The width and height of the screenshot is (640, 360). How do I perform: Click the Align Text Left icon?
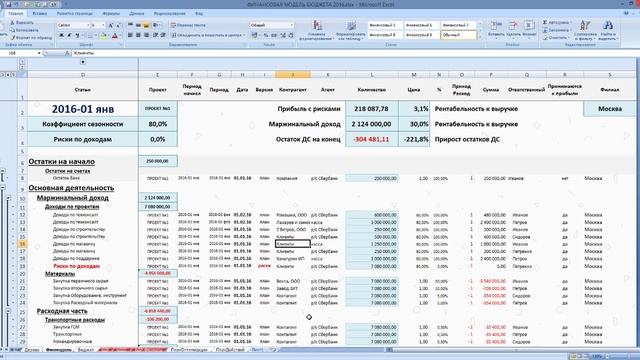click(130, 36)
